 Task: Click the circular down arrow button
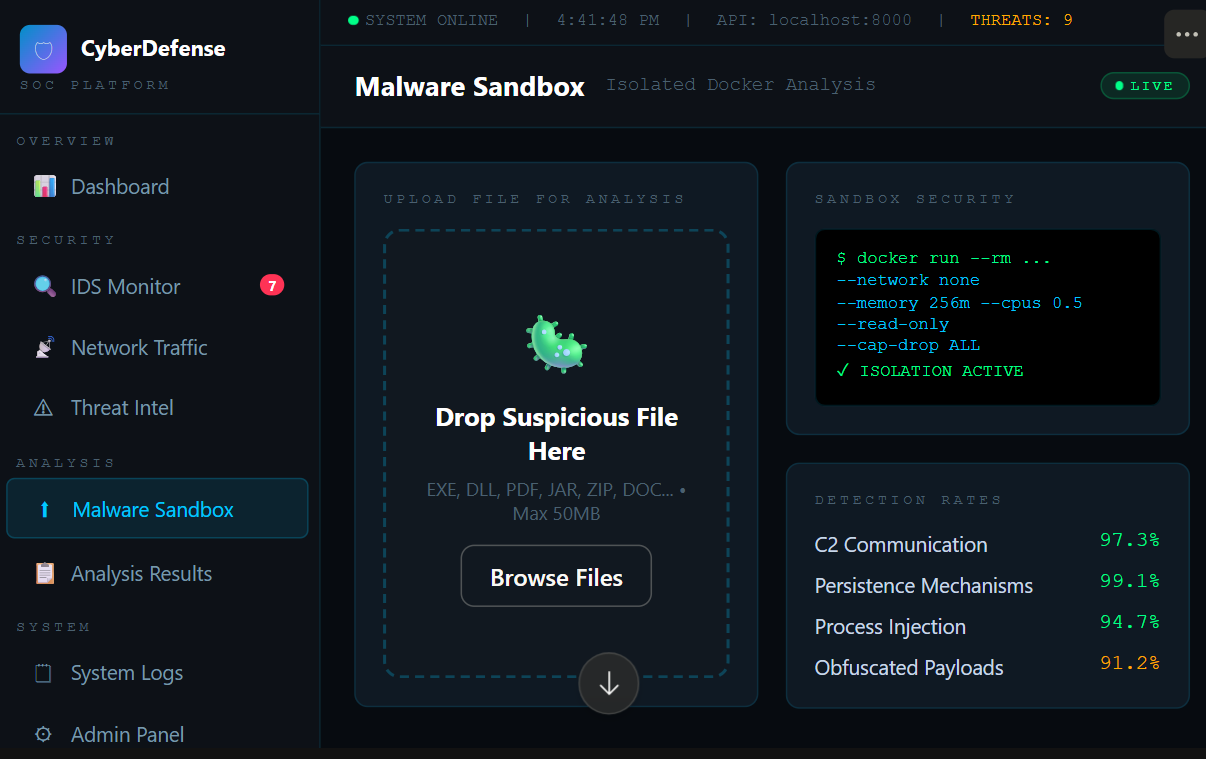click(608, 683)
